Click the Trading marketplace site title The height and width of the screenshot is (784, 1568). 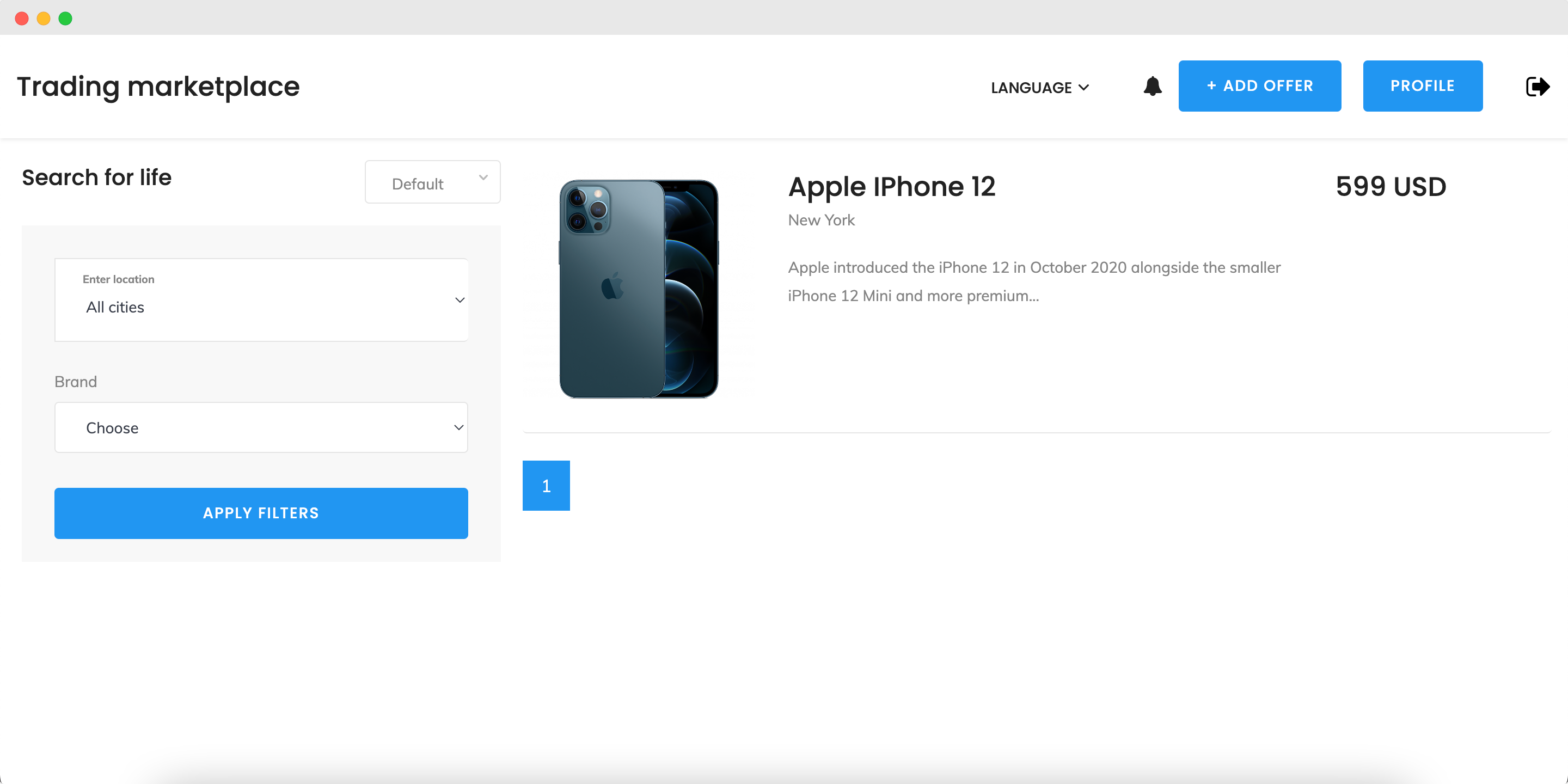click(x=158, y=87)
